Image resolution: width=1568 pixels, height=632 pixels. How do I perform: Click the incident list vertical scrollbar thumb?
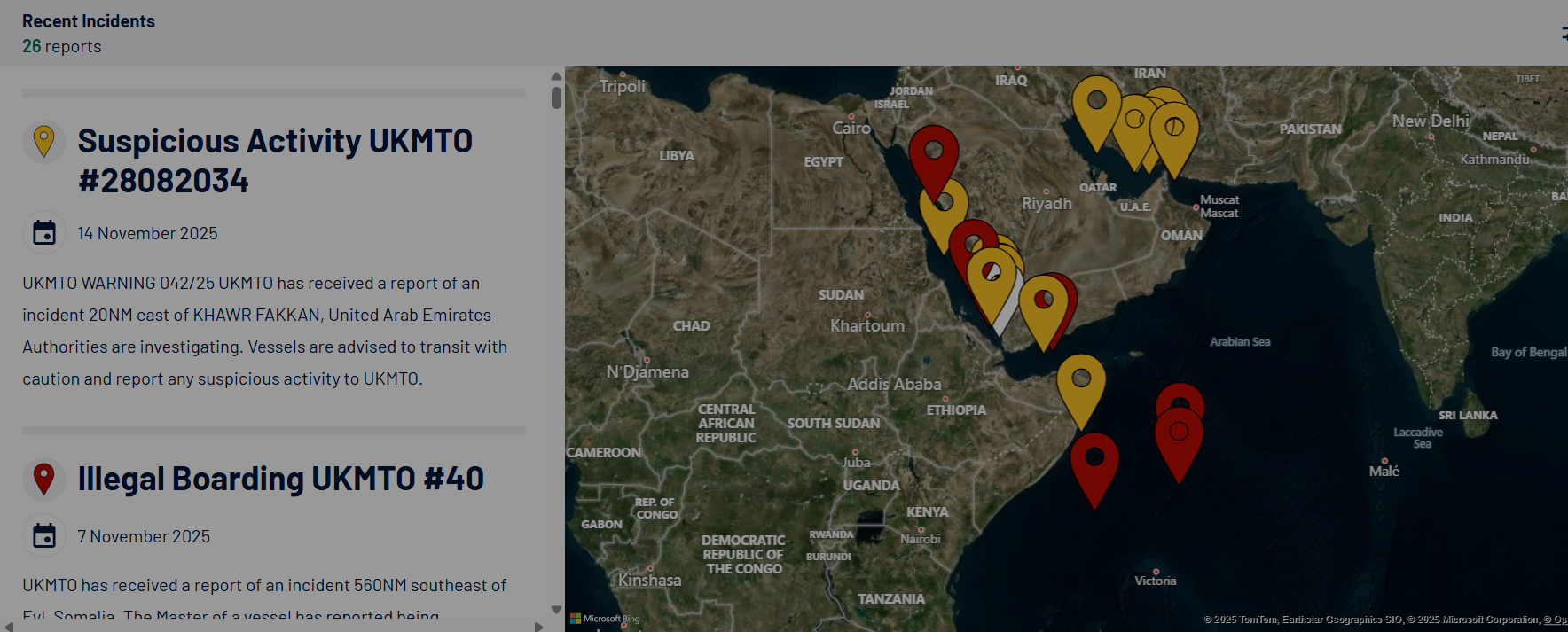pos(556,98)
